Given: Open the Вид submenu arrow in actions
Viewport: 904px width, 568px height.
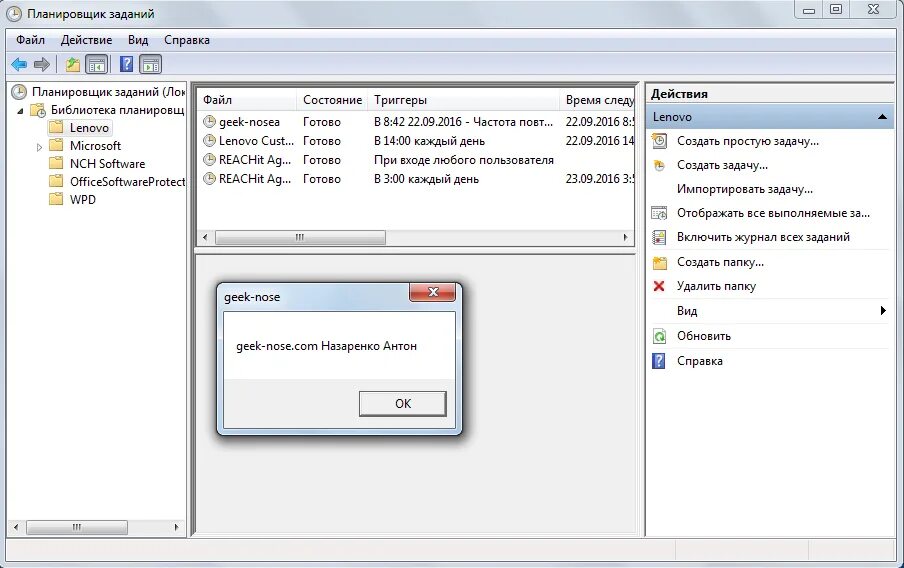Looking at the screenshot, I should 883,311.
